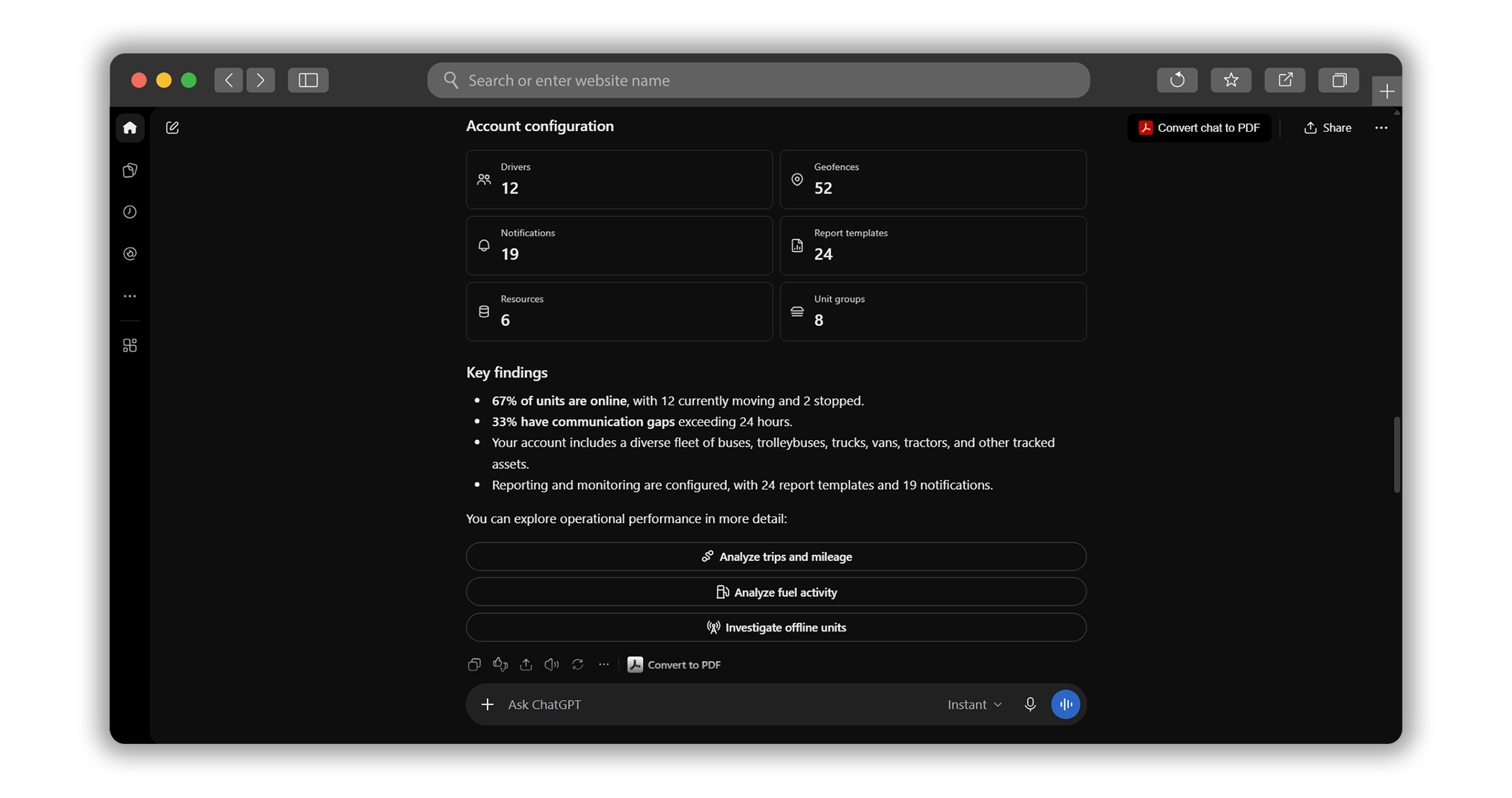Screen dimensions: 1512x798
Task: Select the Geofences 52 card
Action: click(933, 179)
